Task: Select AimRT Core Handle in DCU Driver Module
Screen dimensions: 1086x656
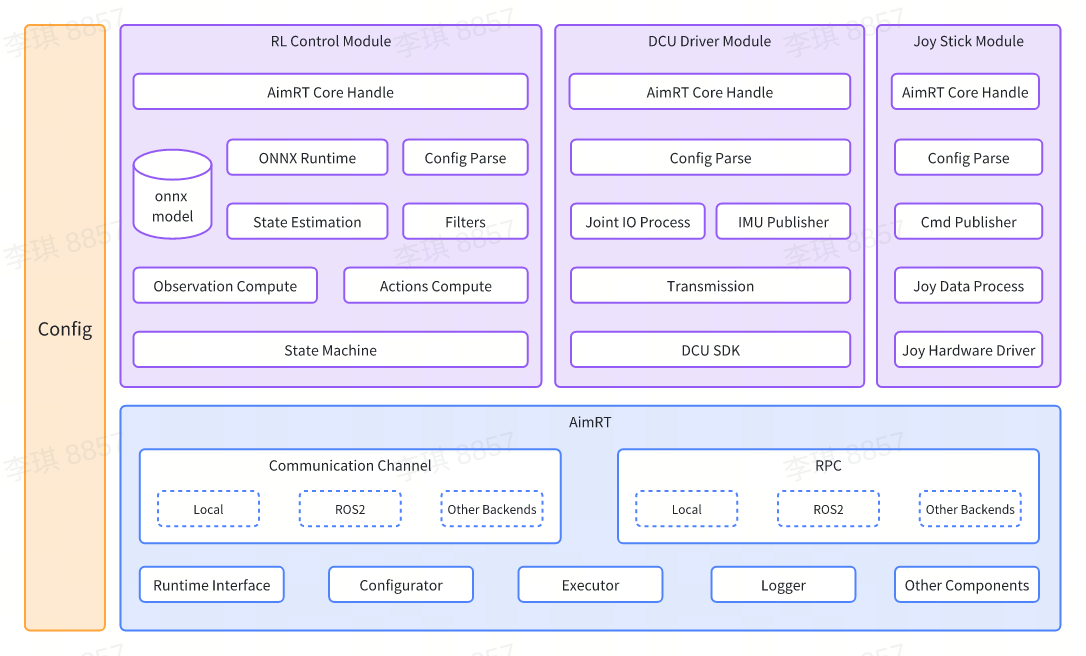Action: click(x=710, y=92)
